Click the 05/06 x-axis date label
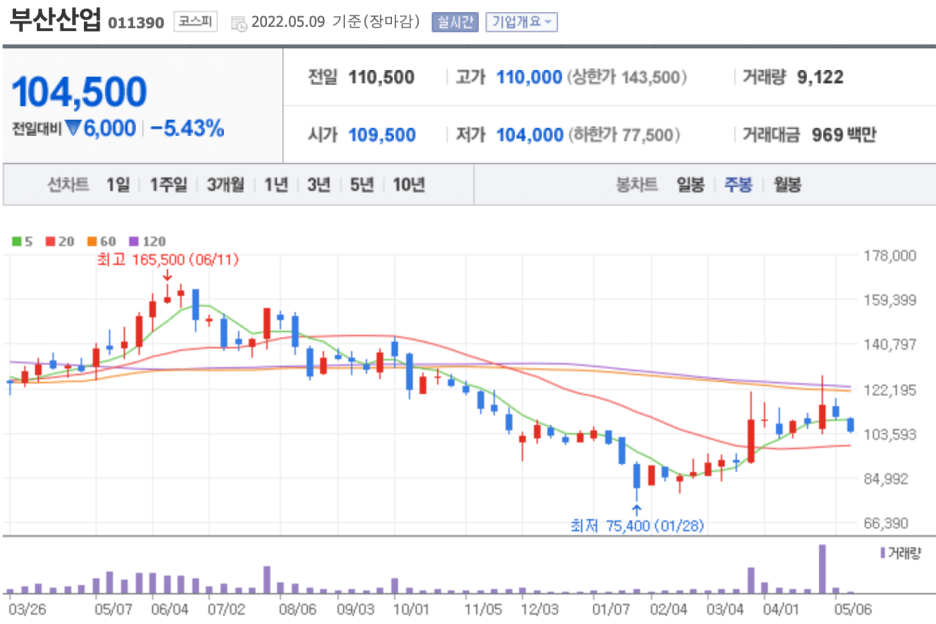The height and width of the screenshot is (624, 936). (852, 609)
